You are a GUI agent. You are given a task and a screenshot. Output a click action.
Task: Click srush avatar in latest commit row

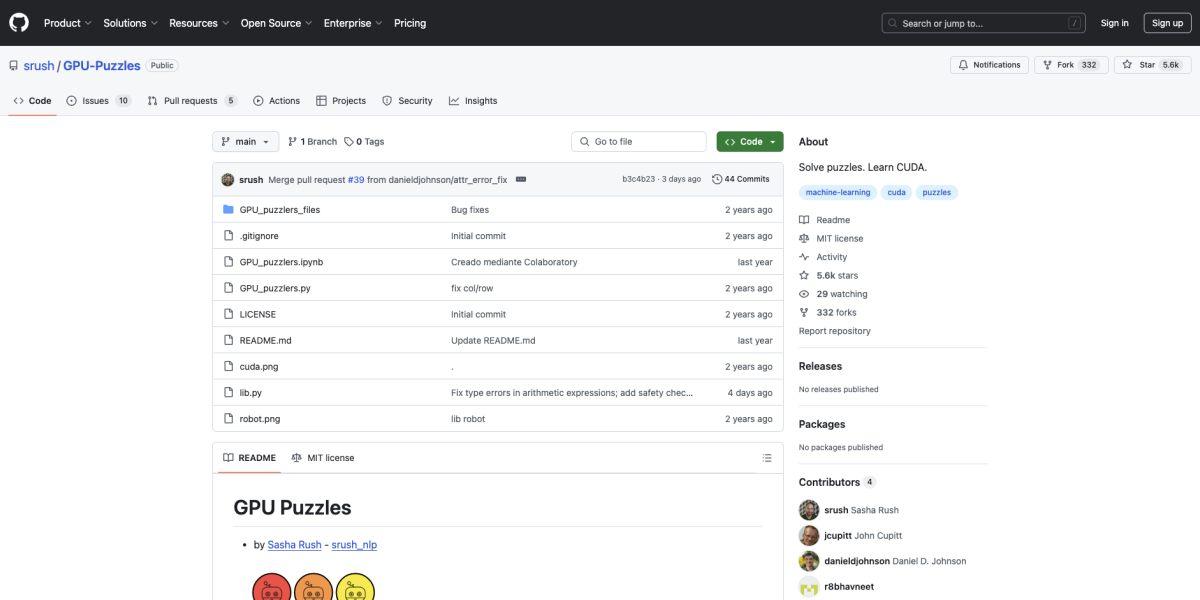point(228,180)
